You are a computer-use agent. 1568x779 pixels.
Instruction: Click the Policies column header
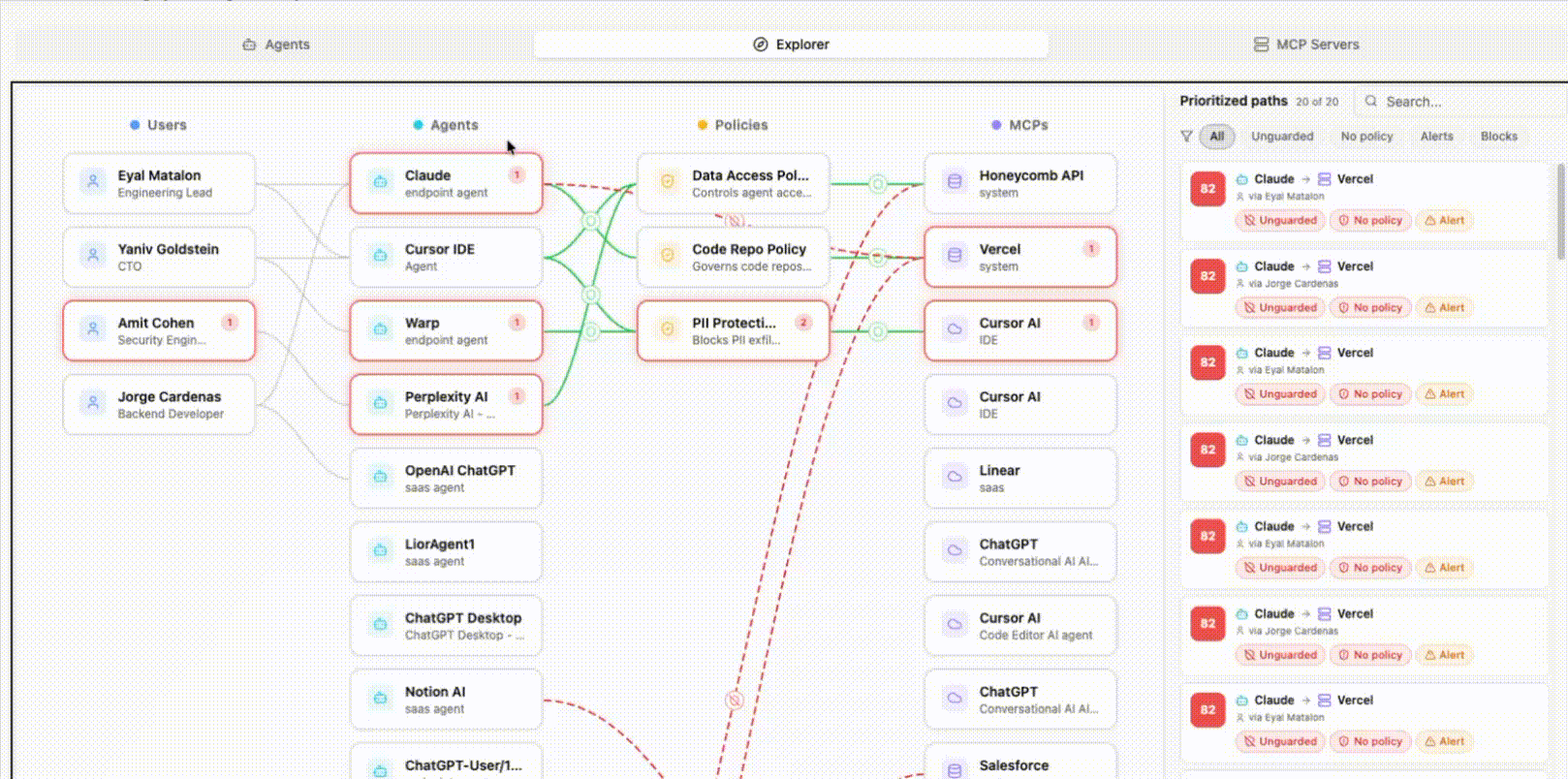pos(733,125)
